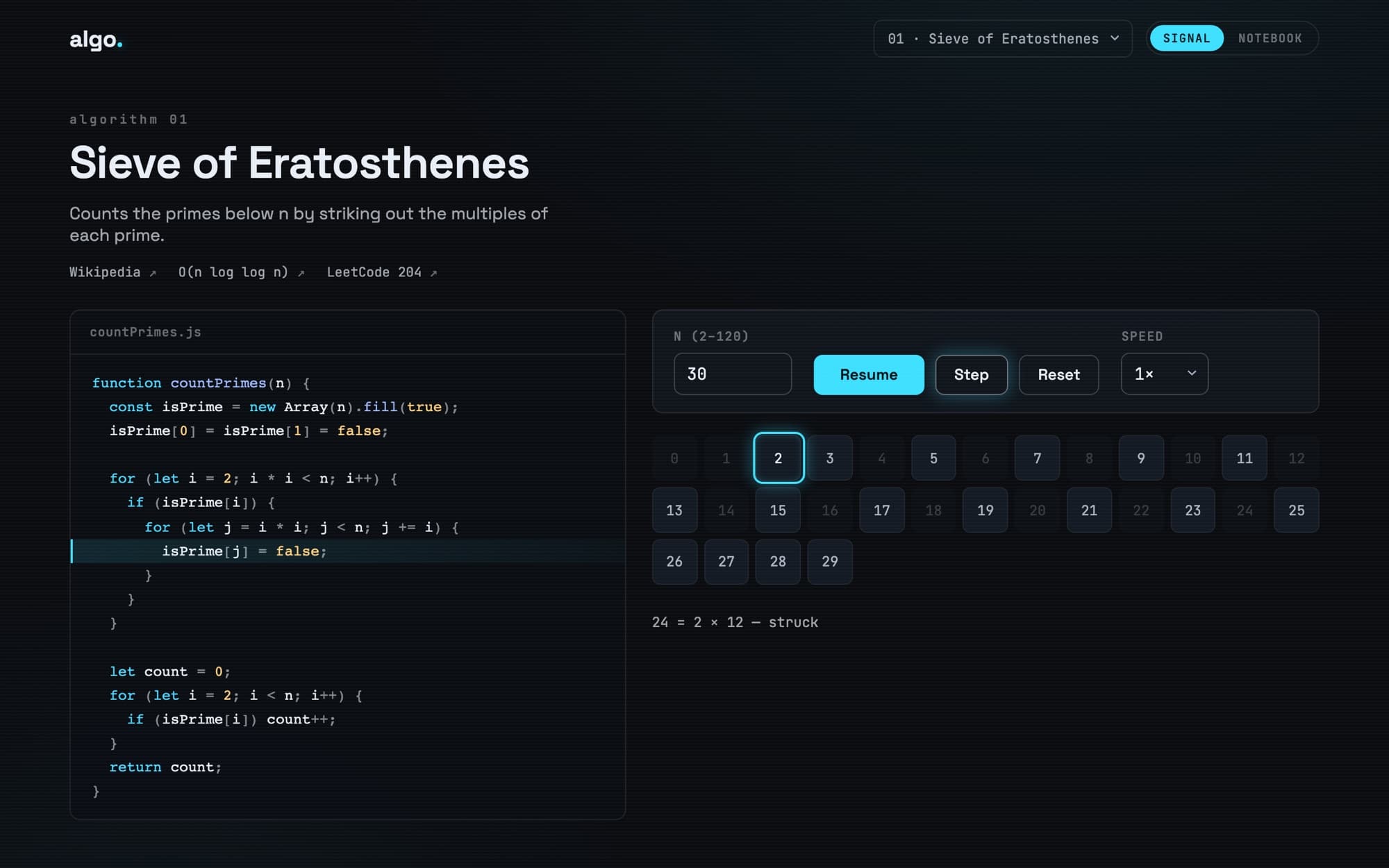Click number cell 13
This screenshot has width=1389, height=868.
[x=674, y=510]
